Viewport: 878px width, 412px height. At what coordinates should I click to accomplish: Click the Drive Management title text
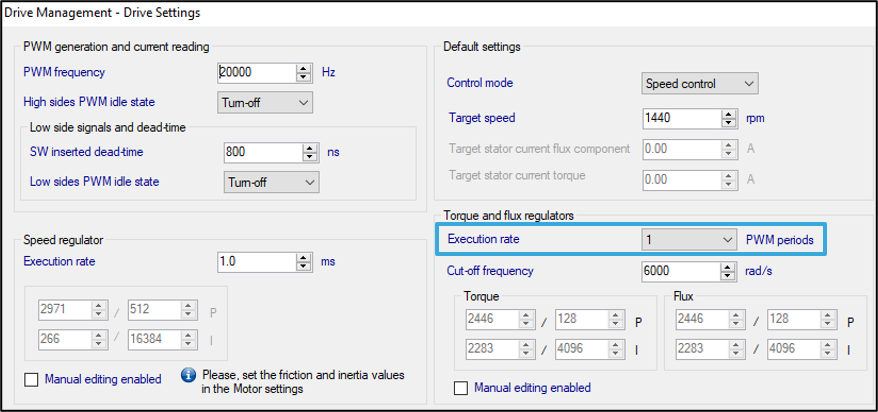(x=102, y=12)
